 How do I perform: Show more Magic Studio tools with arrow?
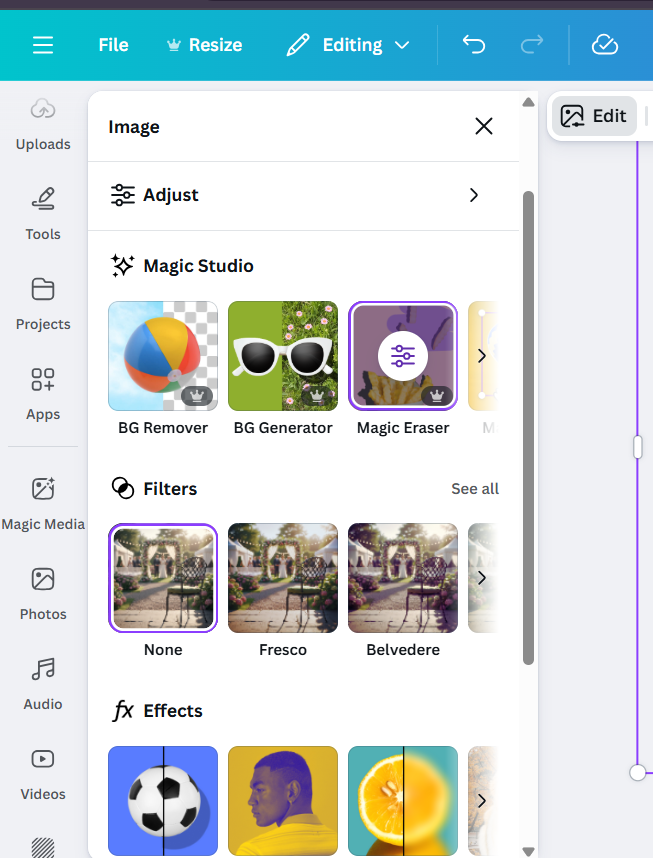click(x=481, y=356)
